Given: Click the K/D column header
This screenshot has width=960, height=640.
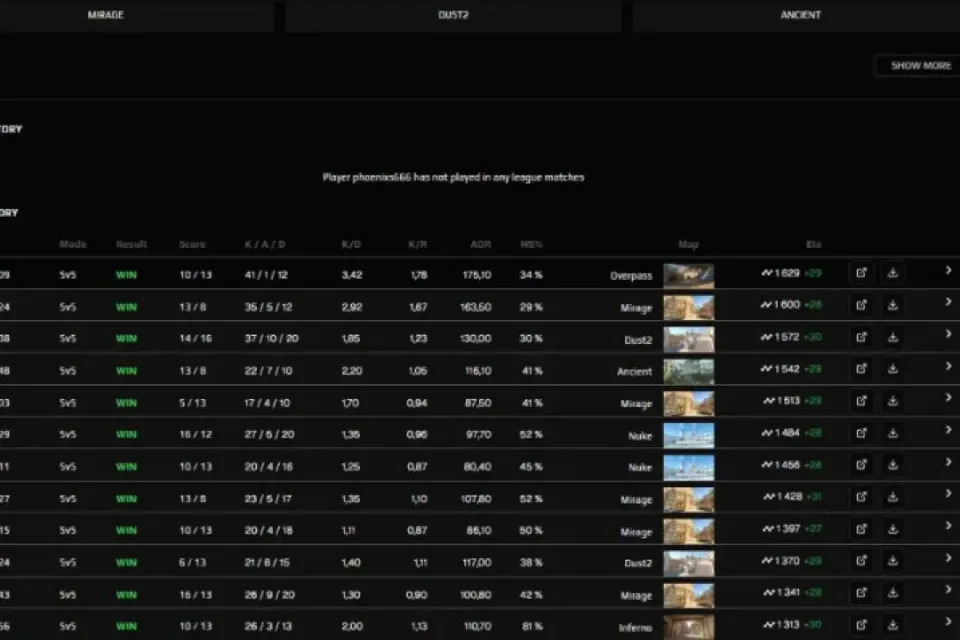Looking at the screenshot, I should point(351,244).
